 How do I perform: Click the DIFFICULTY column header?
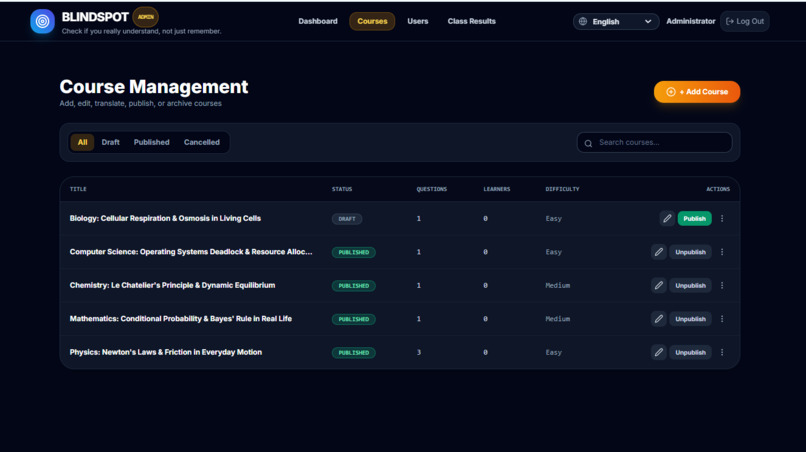[562, 189]
